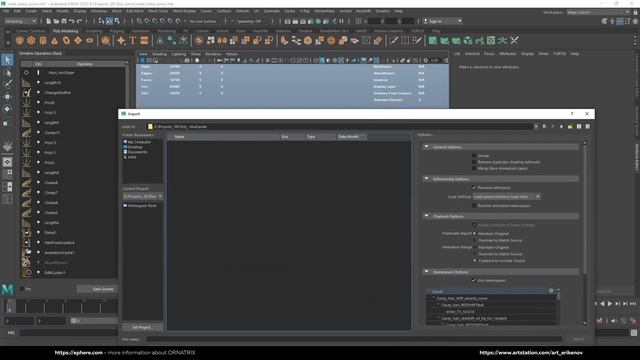Open the Look in path dropdown arrow
Image resolution: width=640 pixels, height=360 pixels.
point(536,127)
